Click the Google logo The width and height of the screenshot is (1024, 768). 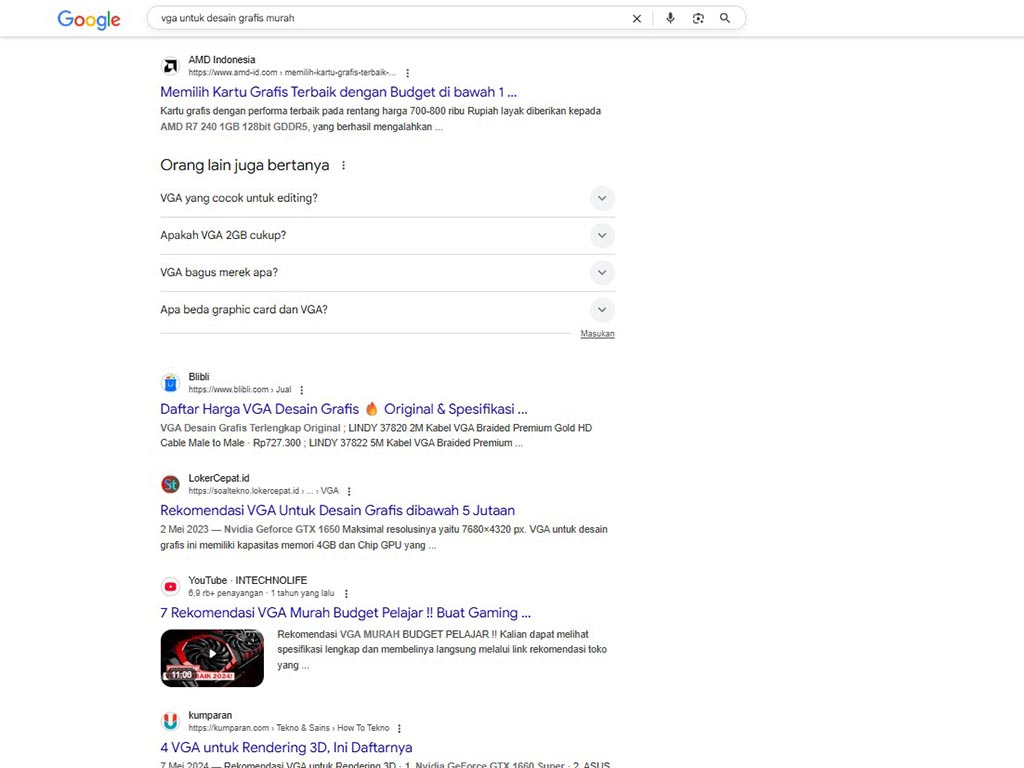coord(89,20)
